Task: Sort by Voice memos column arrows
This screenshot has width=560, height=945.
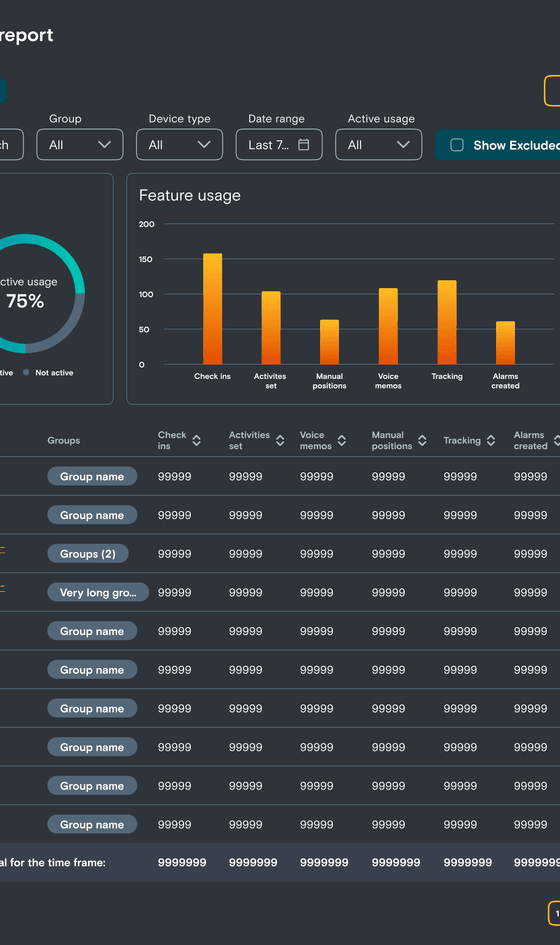Action: (342, 441)
